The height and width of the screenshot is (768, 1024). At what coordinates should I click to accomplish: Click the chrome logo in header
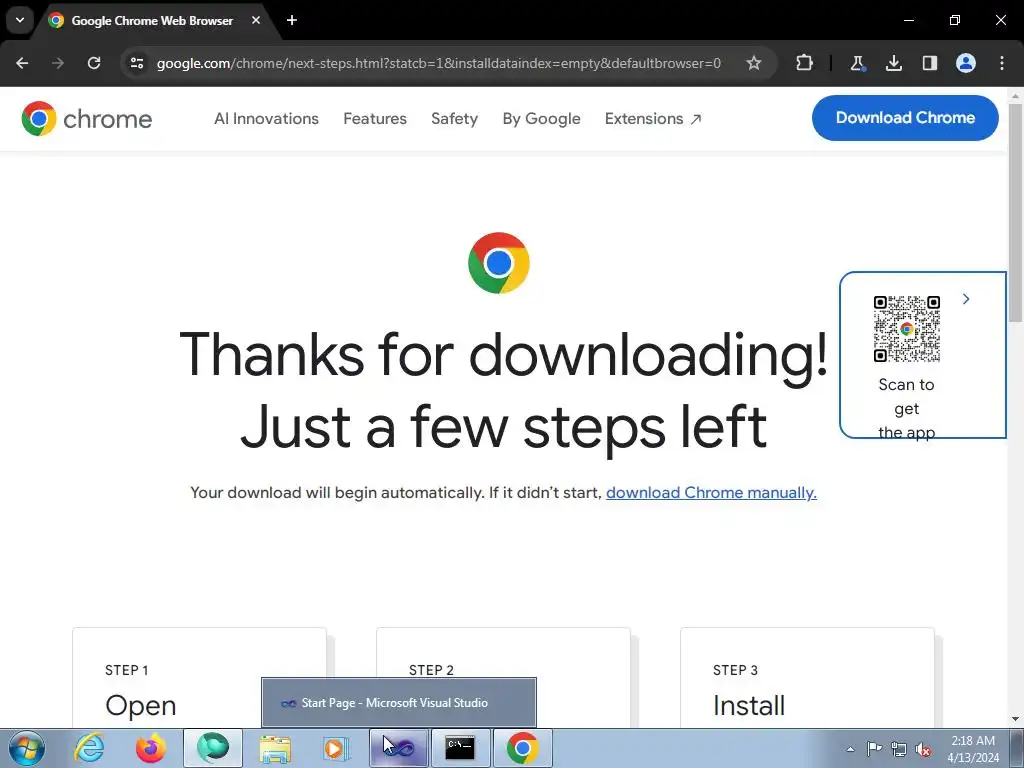[87, 119]
